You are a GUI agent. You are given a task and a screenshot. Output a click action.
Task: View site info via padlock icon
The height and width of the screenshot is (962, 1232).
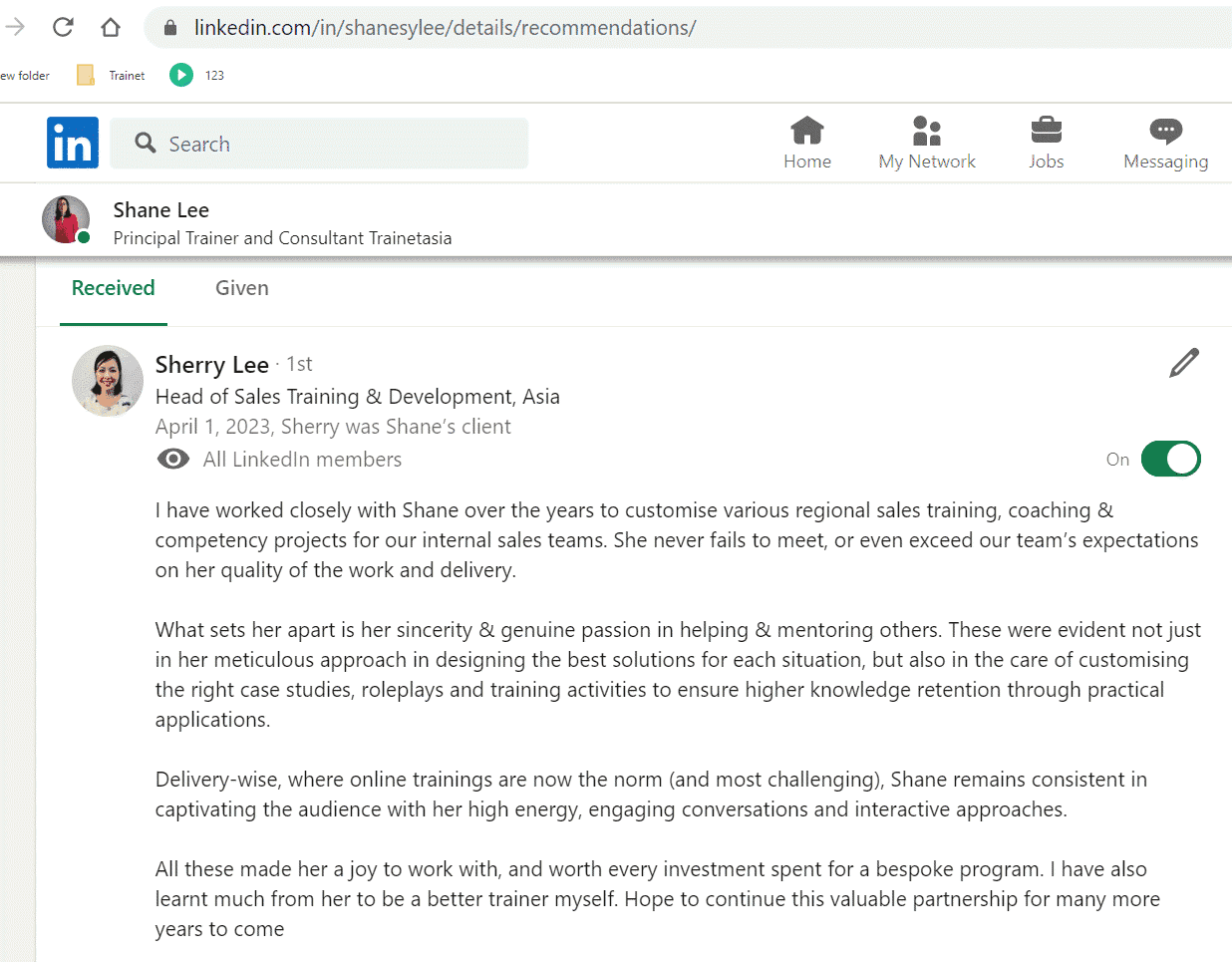[170, 28]
